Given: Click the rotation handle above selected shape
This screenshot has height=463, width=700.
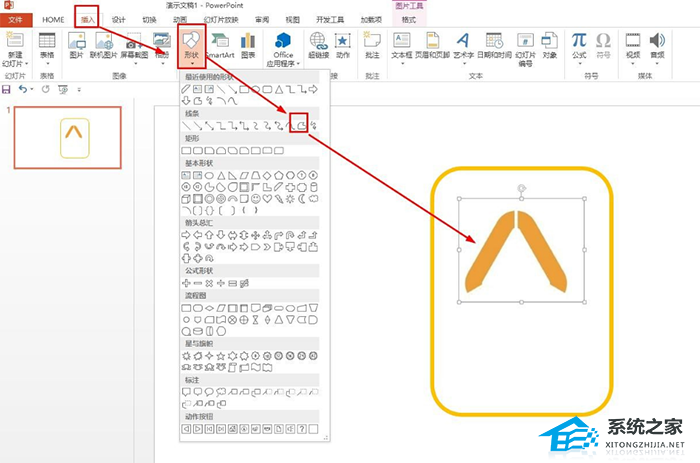Looking at the screenshot, I should coord(520,188).
